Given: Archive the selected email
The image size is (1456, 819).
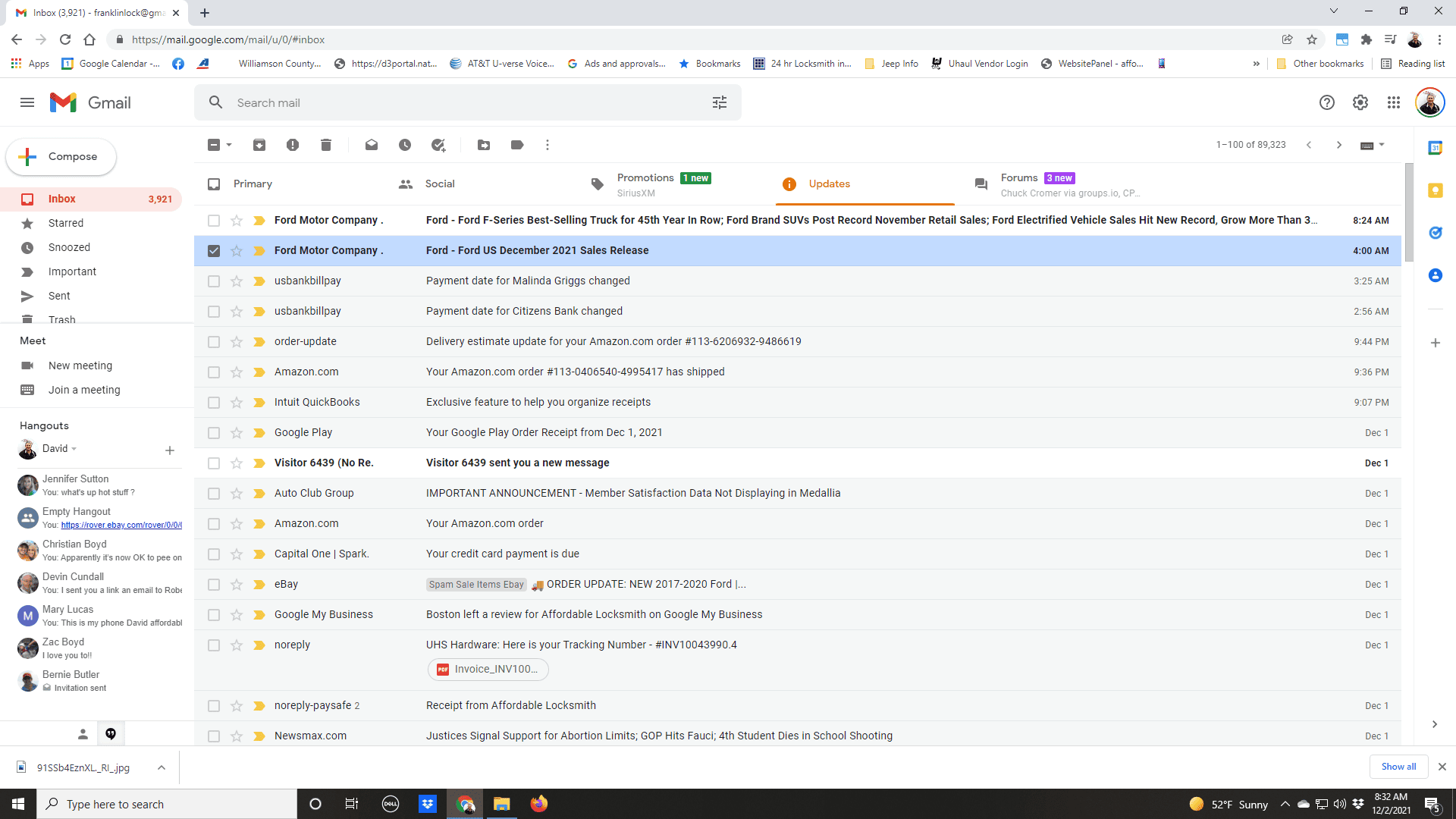Looking at the screenshot, I should coord(259,145).
